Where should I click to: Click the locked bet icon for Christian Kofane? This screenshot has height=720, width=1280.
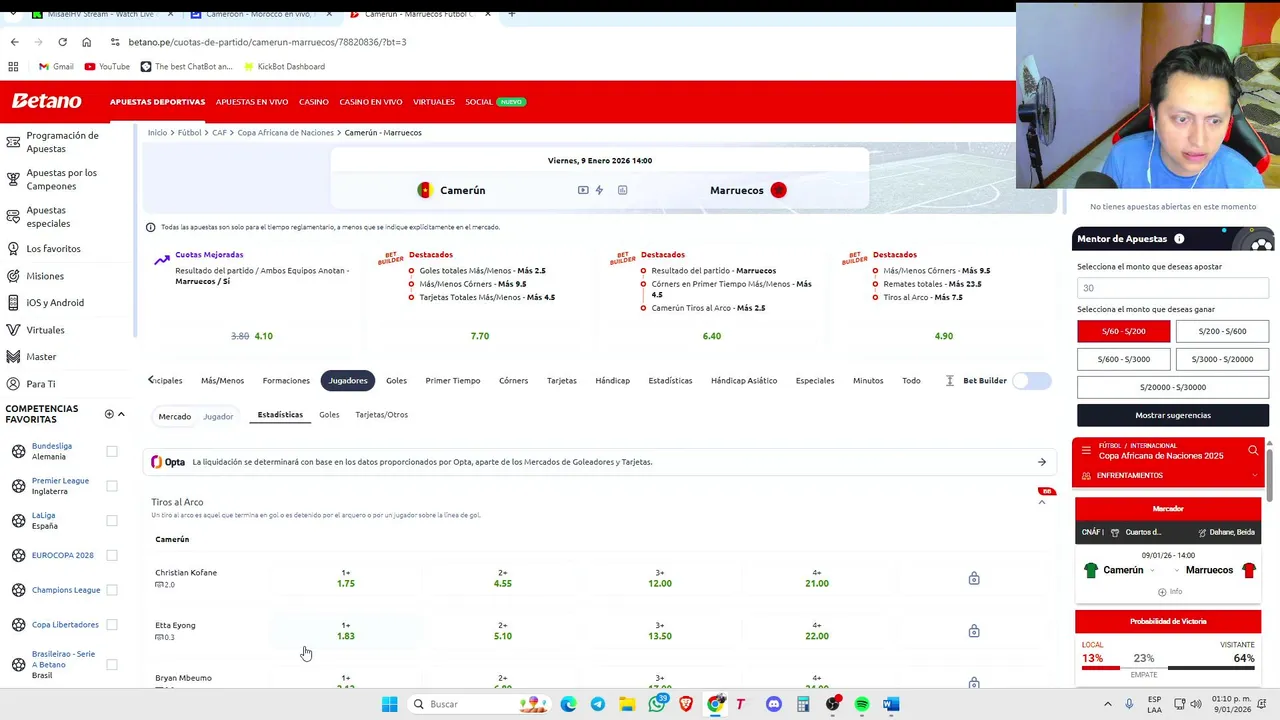pyautogui.click(x=974, y=578)
